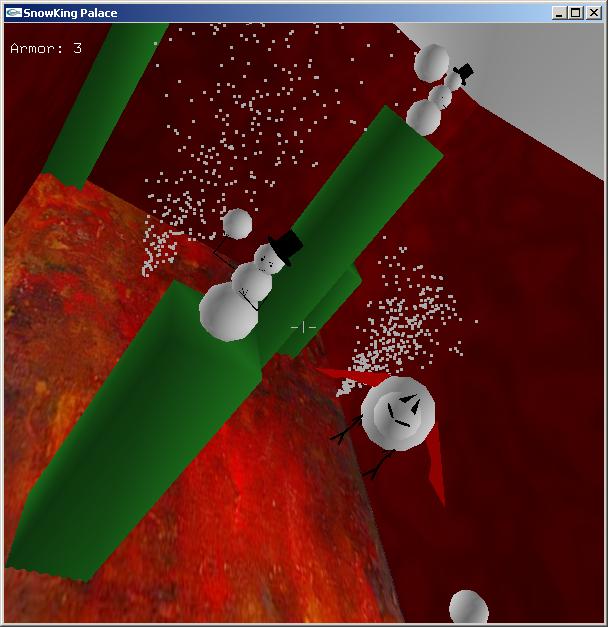Click the crosshair at screen center

coord(303,327)
